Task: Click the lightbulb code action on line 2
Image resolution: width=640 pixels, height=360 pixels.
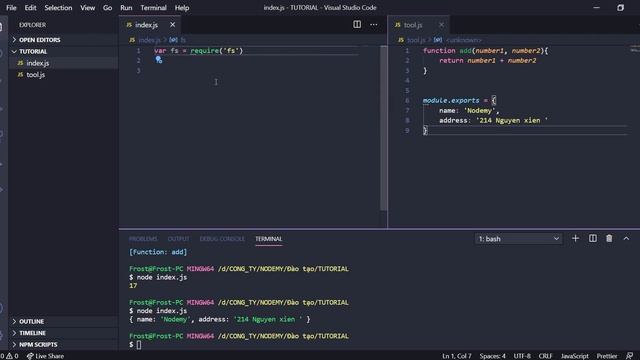Action: click(159, 60)
